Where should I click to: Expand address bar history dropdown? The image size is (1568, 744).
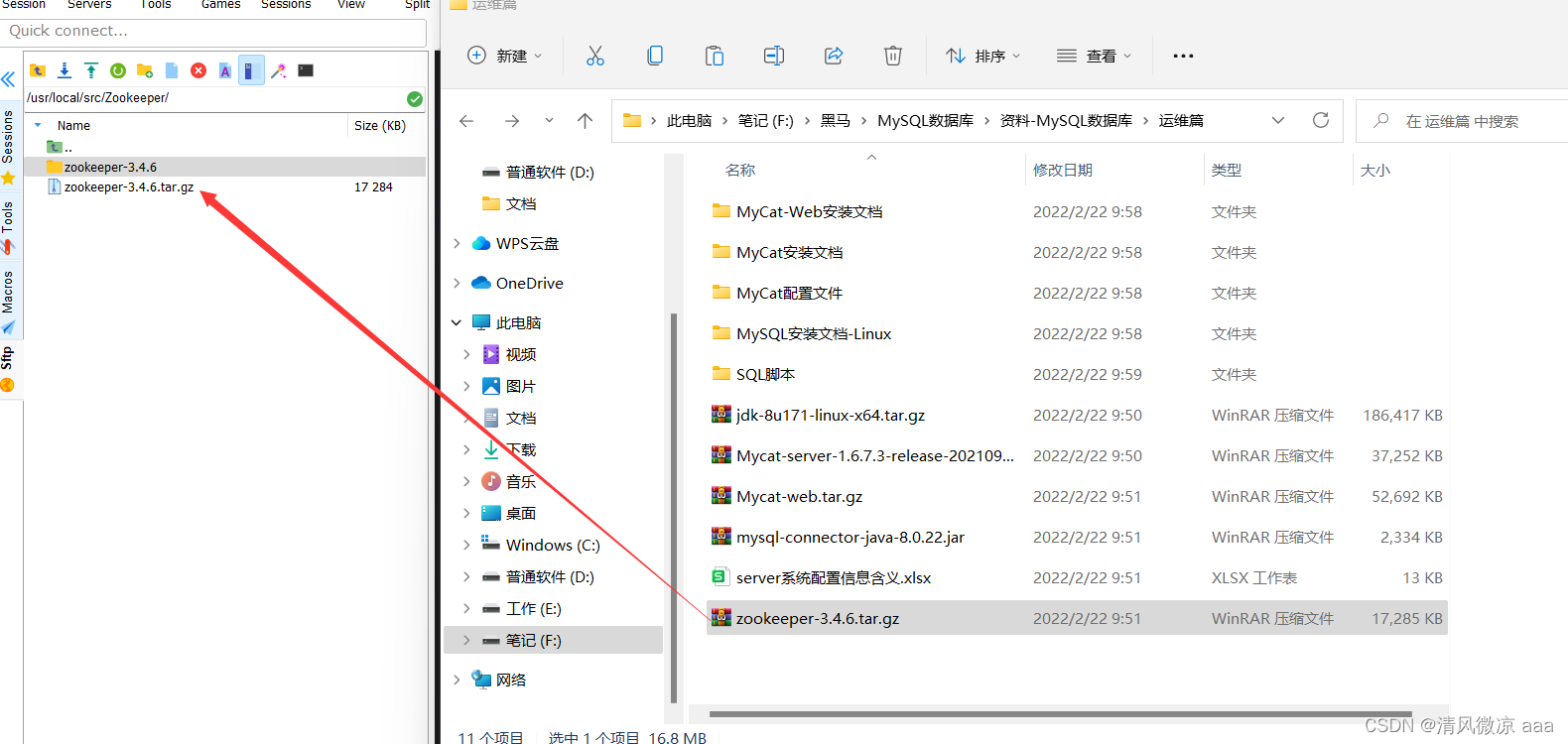[1278, 120]
